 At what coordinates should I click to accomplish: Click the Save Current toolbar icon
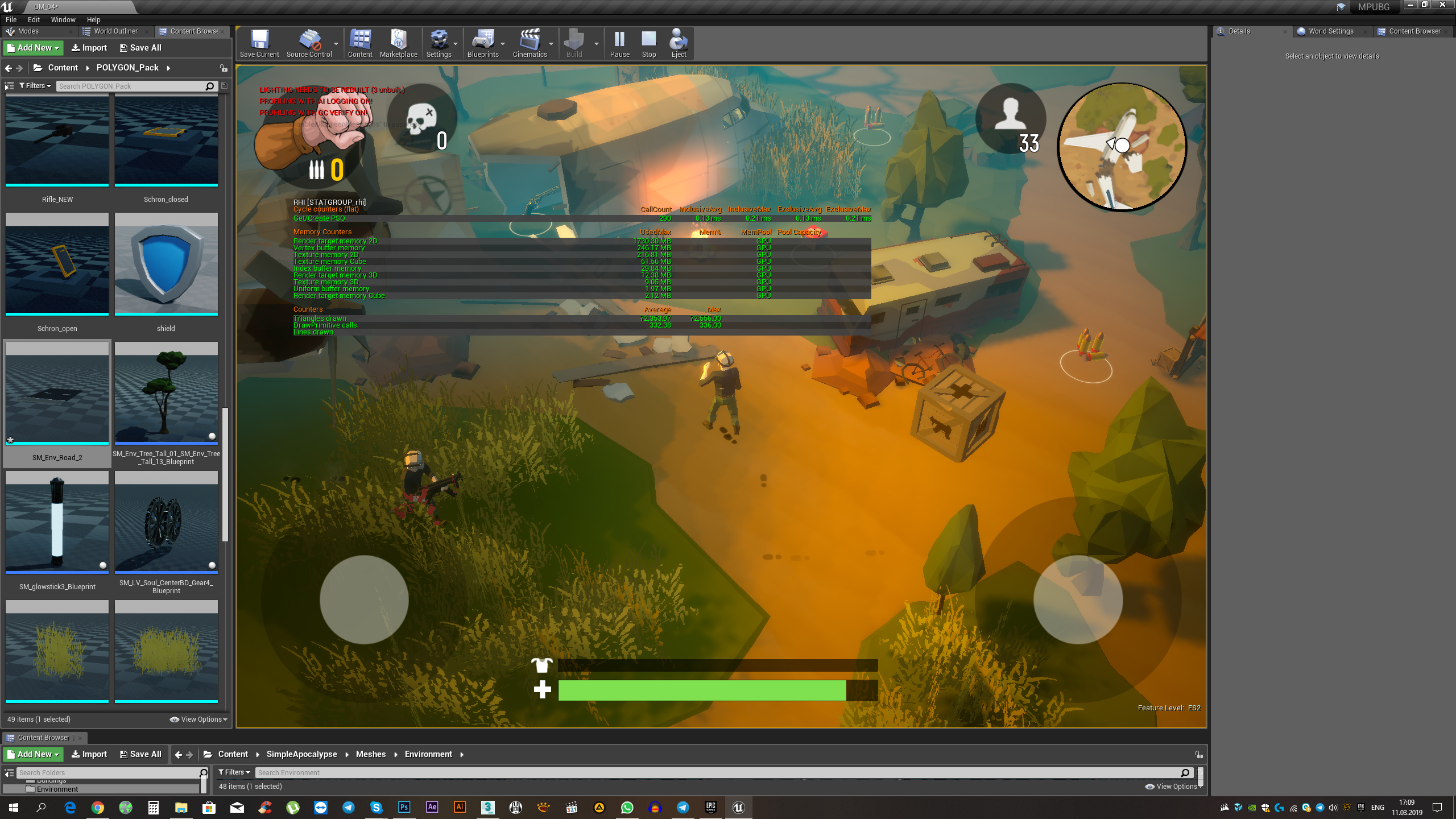(259, 43)
